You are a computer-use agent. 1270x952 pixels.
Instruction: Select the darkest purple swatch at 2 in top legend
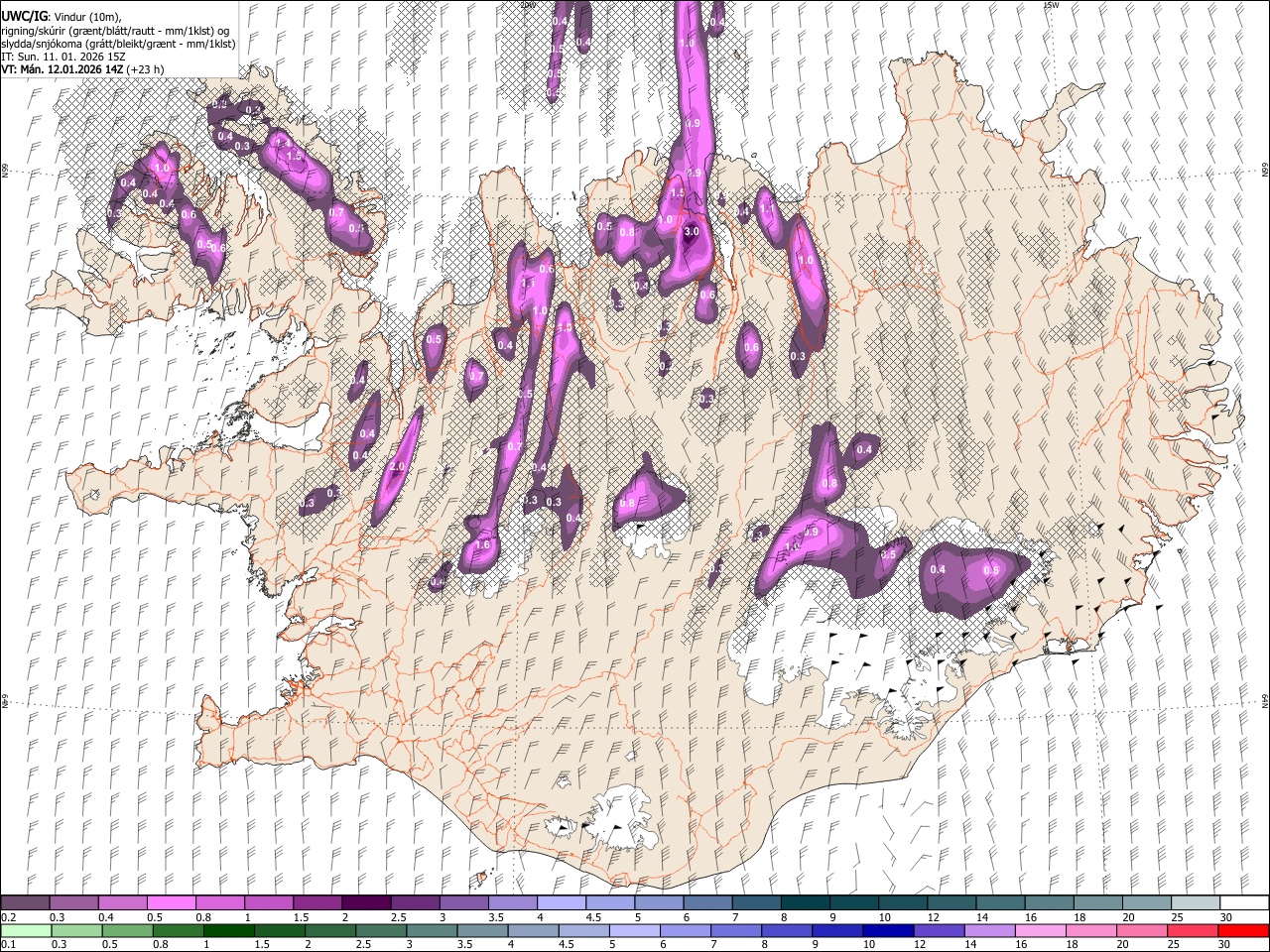(366, 903)
